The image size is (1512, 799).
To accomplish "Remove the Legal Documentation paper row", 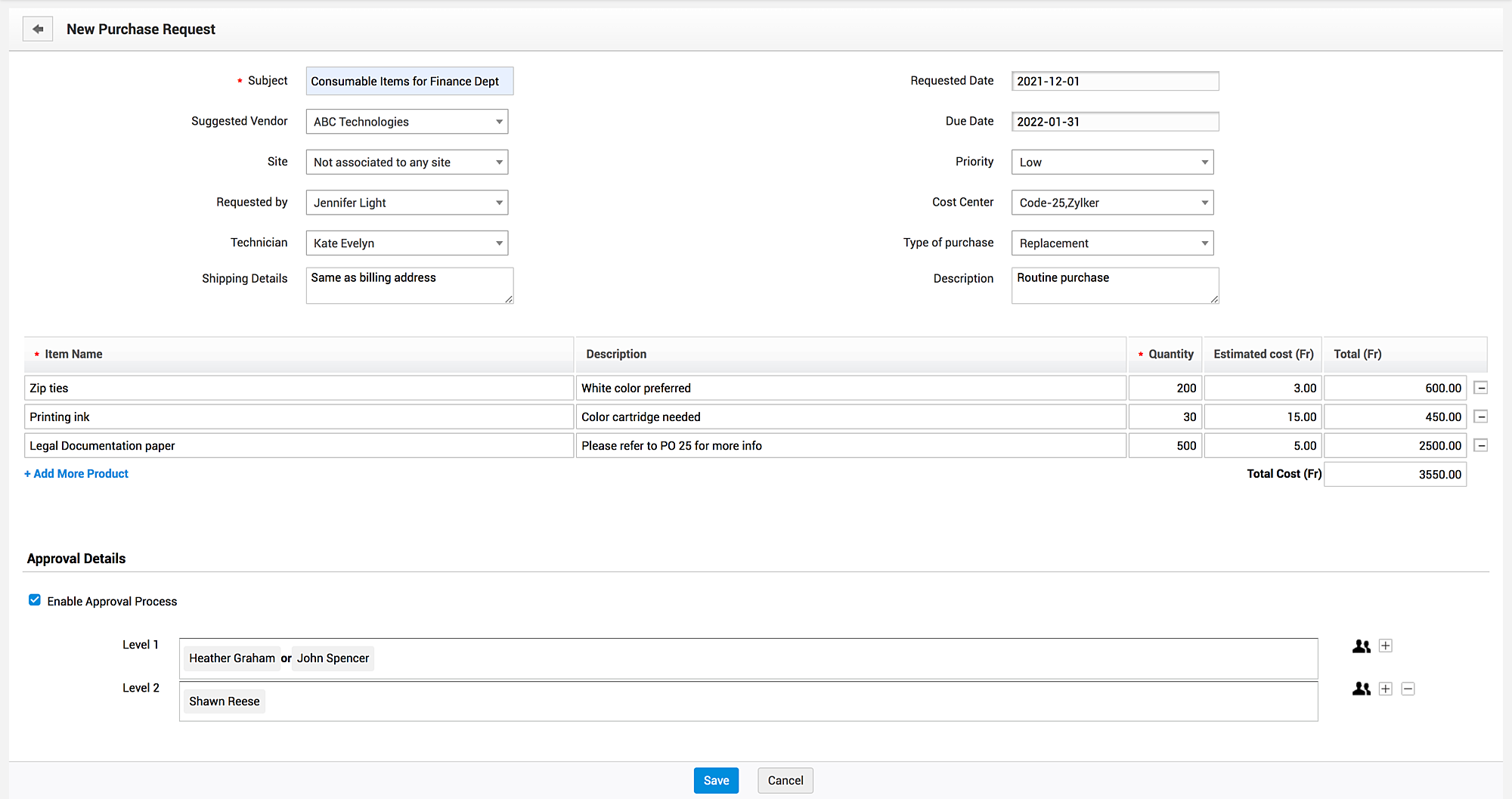I will [x=1481, y=446].
